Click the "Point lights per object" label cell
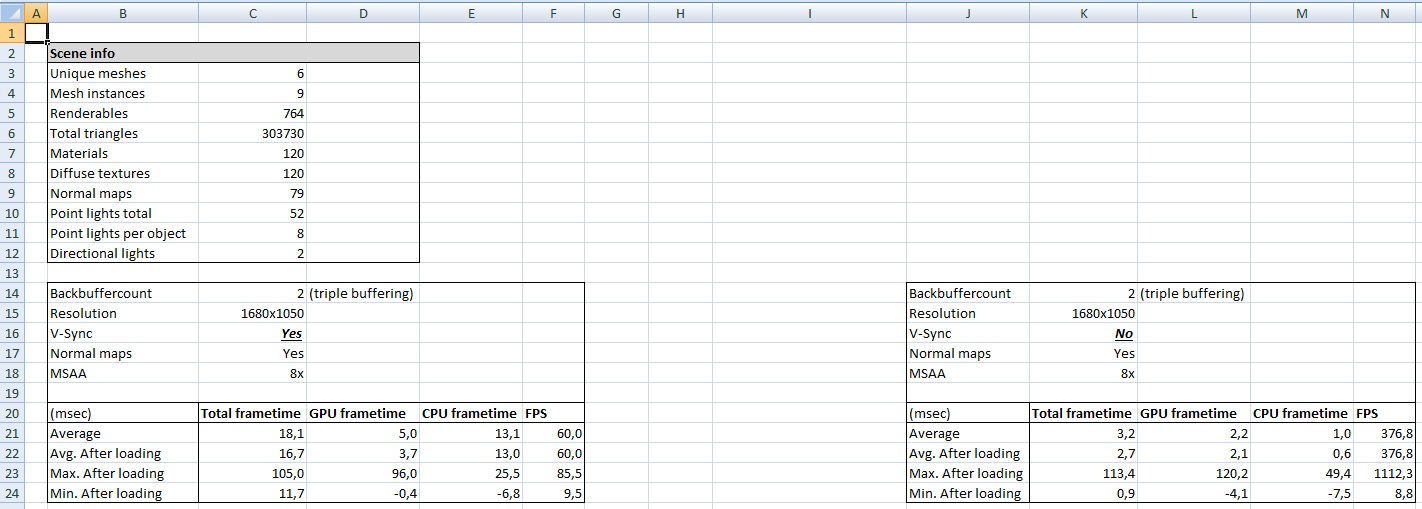 [123, 233]
